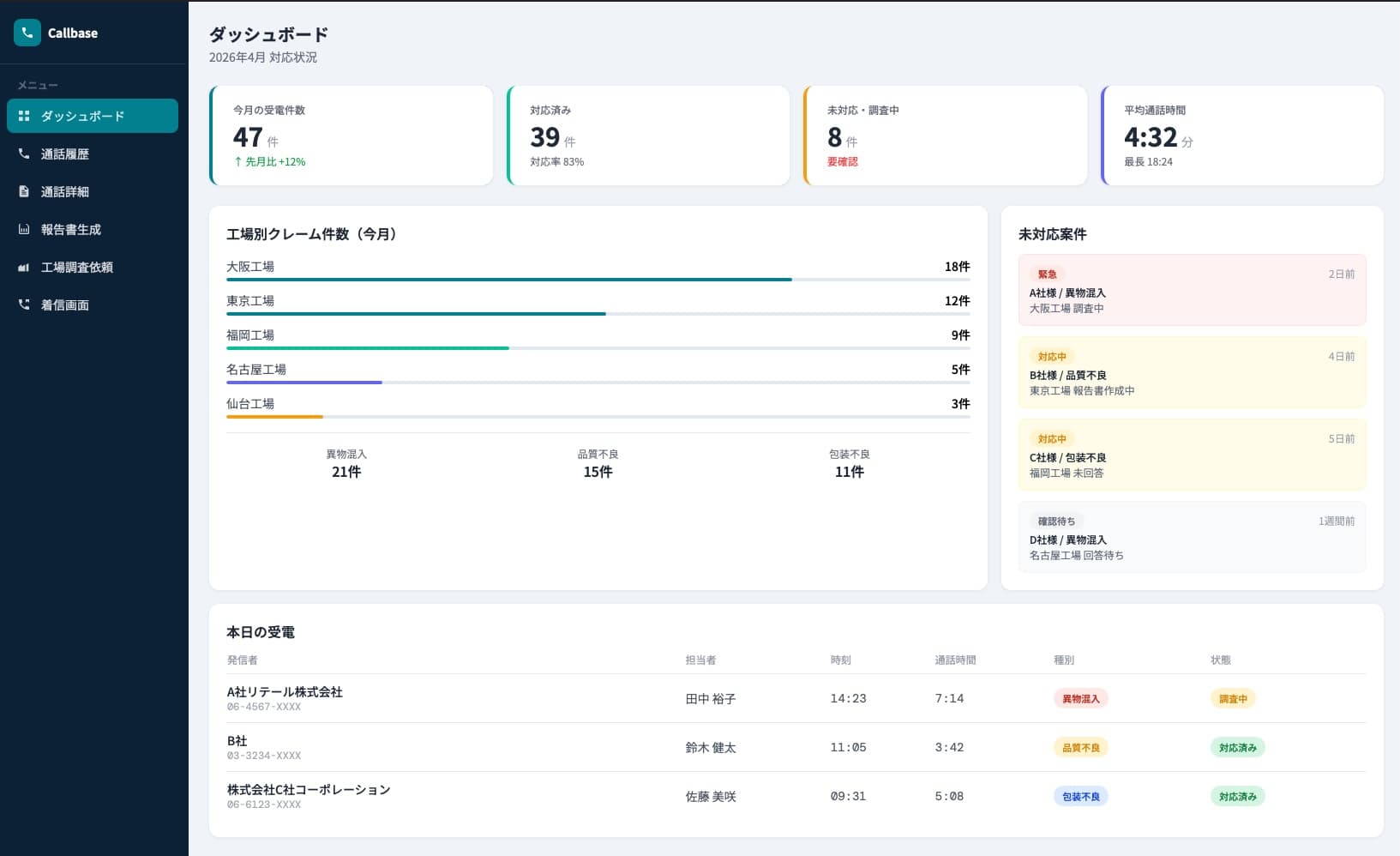
Task: Open the C社様 / 包装不良 case card
Action: tap(1193, 455)
